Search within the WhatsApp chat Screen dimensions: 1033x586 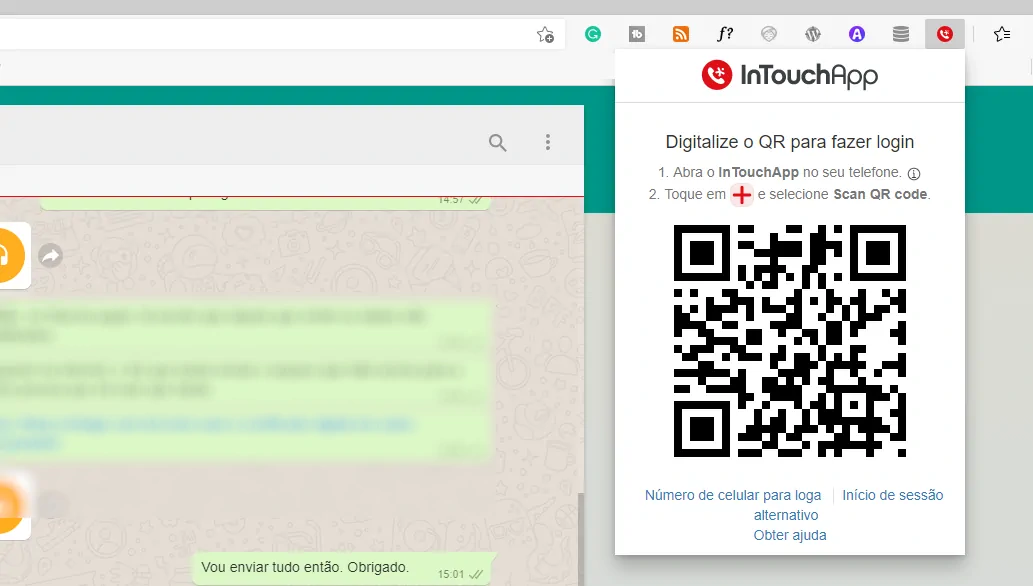(497, 142)
